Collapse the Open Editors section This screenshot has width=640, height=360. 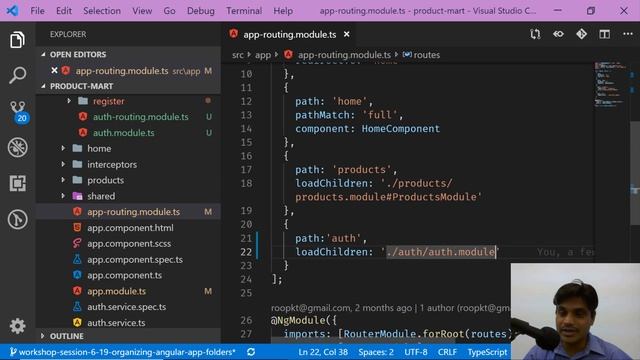[43, 54]
